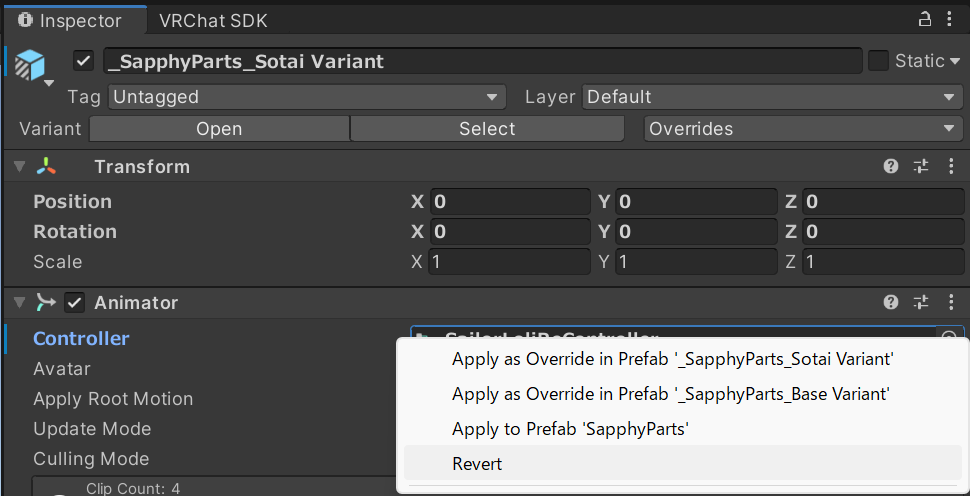The image size is (970, 496).
Task: Click the Animator help question mark icon
Action: (891, 302)
